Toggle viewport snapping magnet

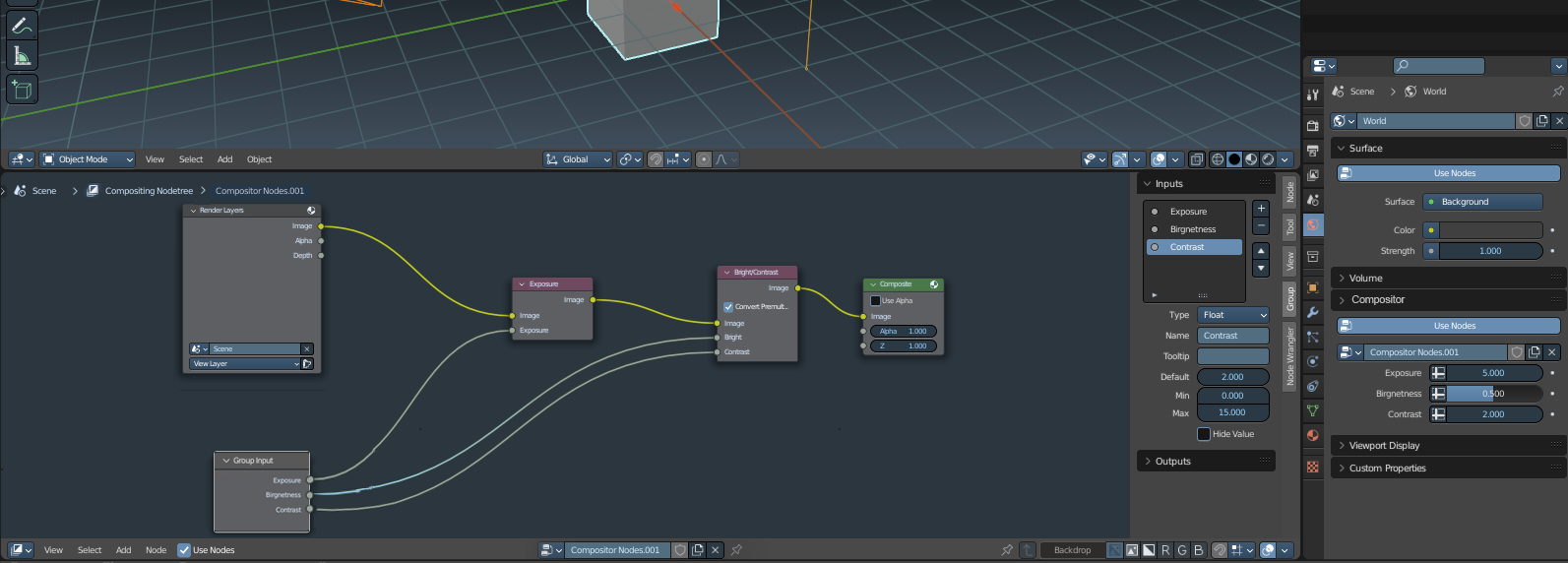(656, 159)
